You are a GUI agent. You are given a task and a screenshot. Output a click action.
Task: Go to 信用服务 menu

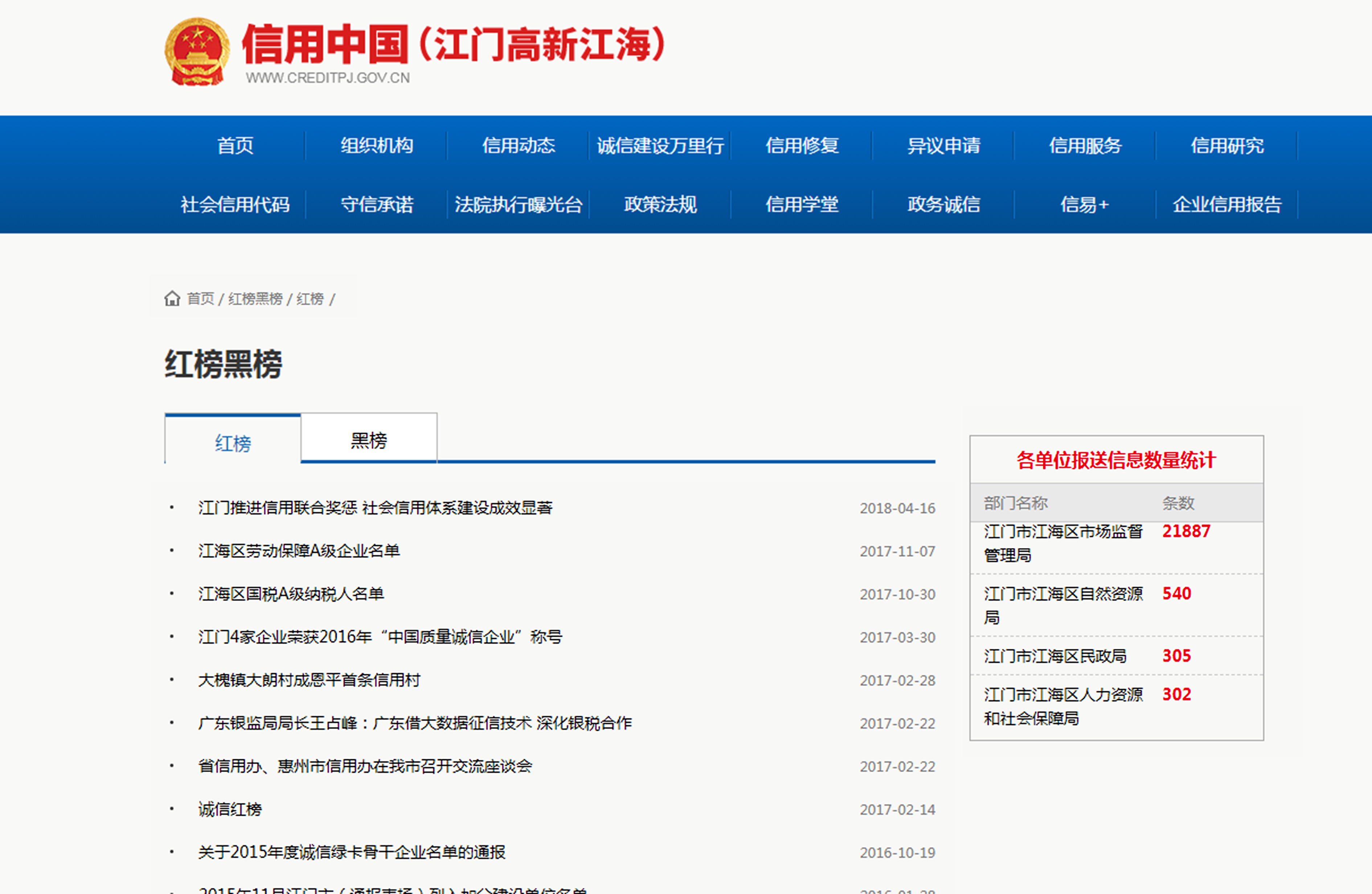pyautogui.click(x=1085, y=145)
